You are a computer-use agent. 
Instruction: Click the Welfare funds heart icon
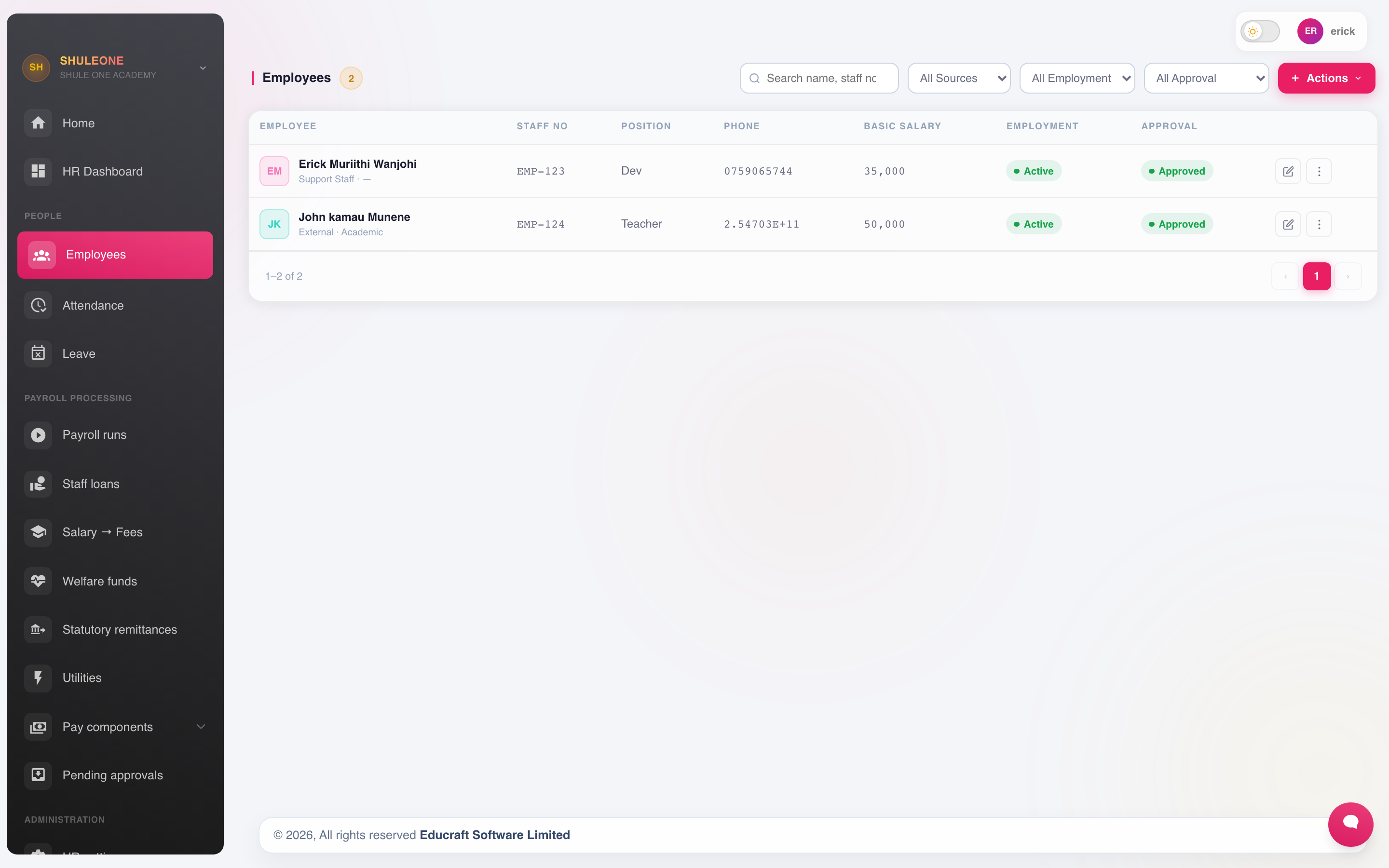pos(38,581)
